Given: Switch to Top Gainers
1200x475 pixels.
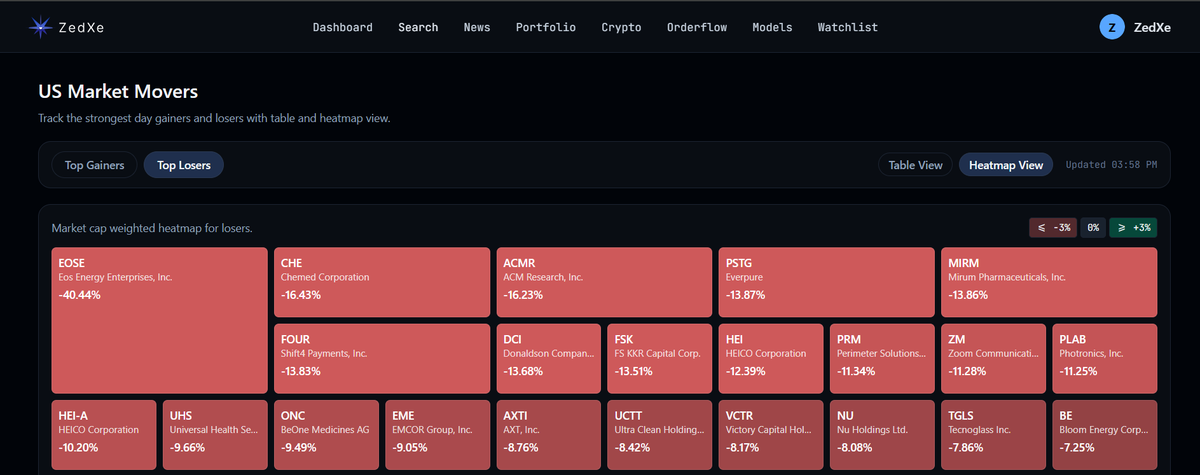Looking at the screenshot, I should click(x=95, y=165).
